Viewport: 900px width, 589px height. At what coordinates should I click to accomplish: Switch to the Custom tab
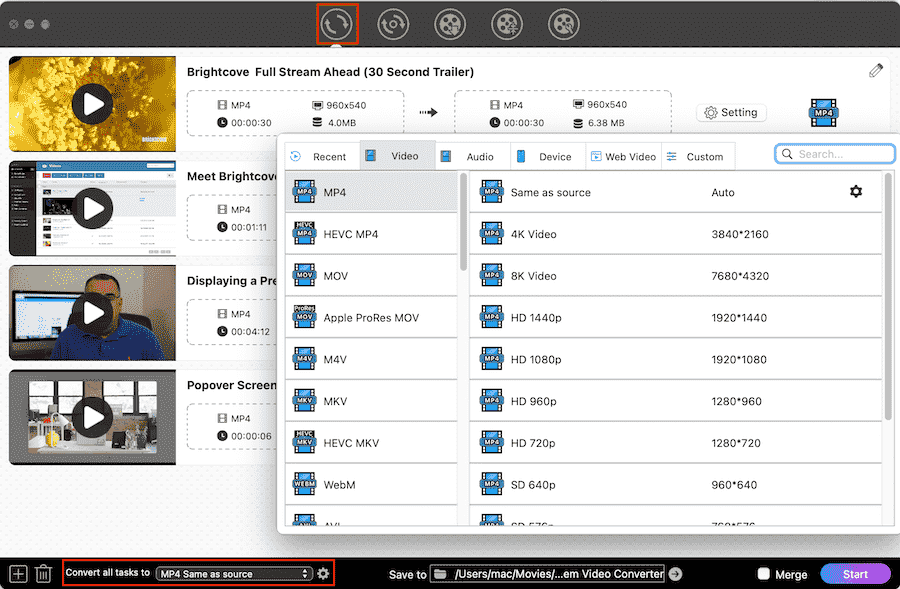point(698,156)
